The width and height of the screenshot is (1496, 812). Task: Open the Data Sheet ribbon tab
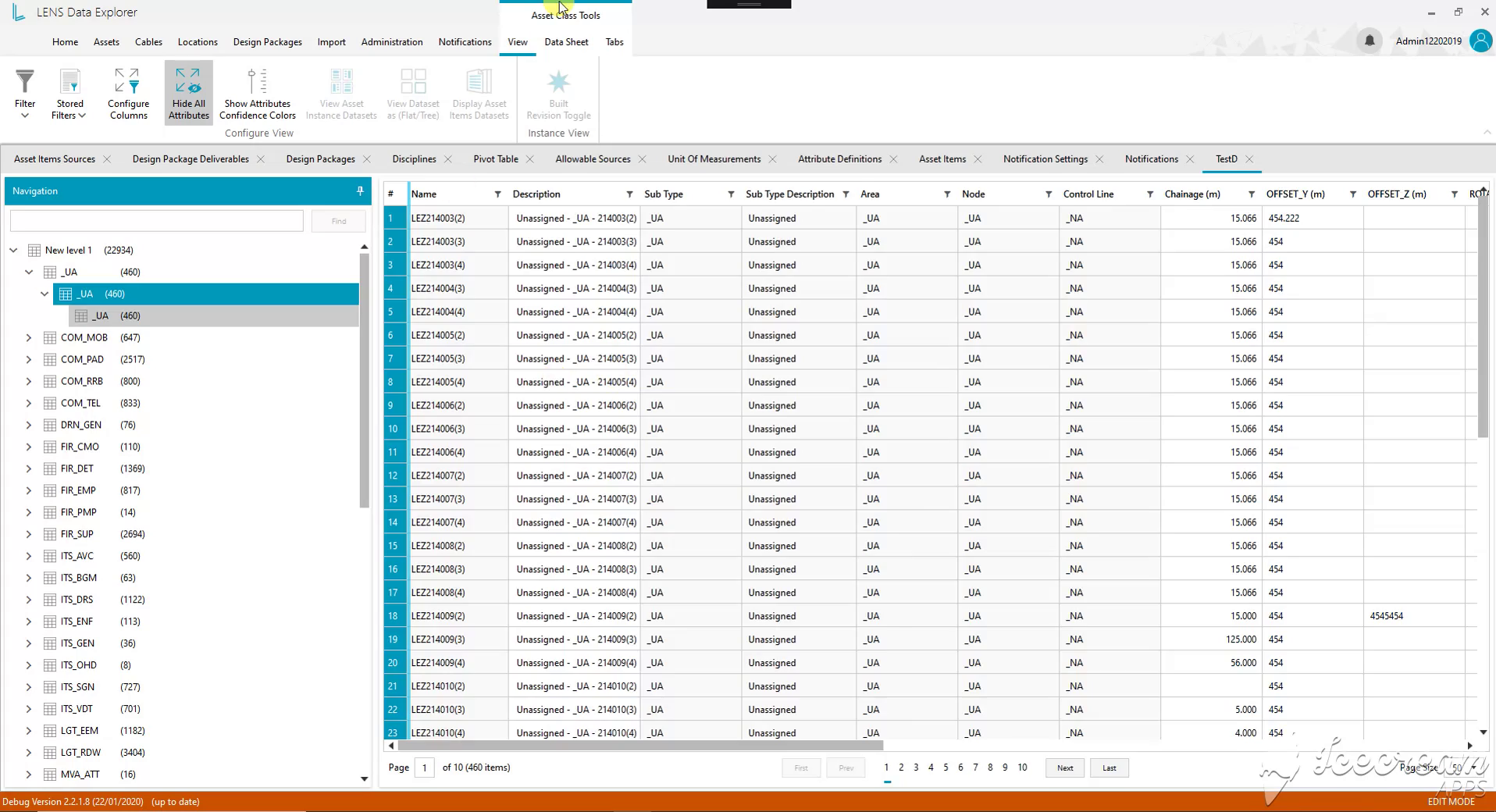click(566, 42)
